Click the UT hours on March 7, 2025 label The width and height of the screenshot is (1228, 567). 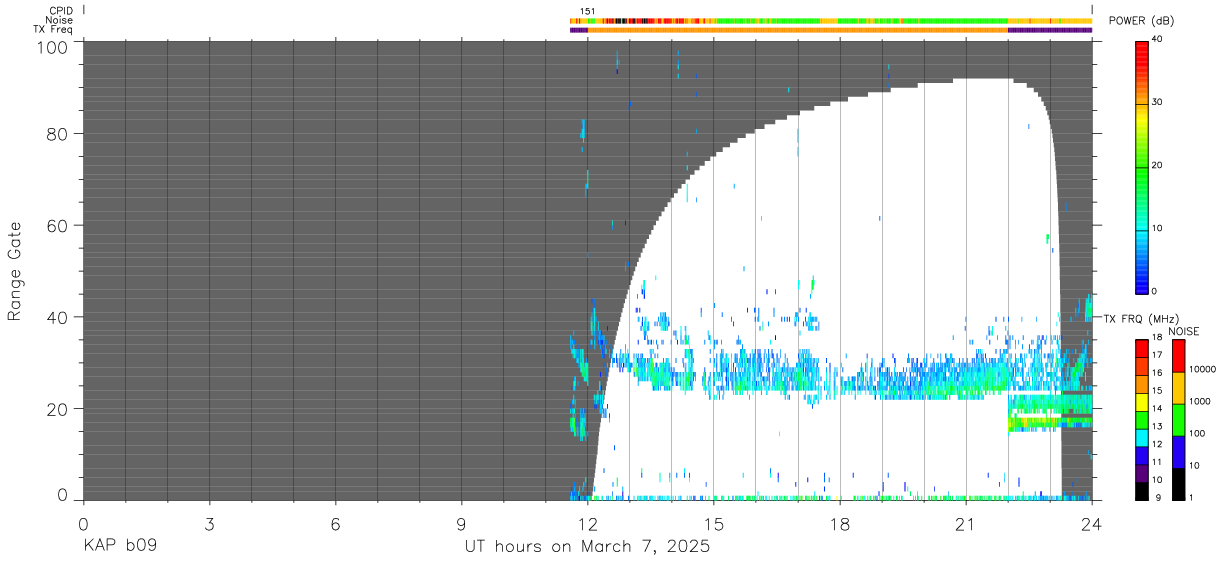587,547
